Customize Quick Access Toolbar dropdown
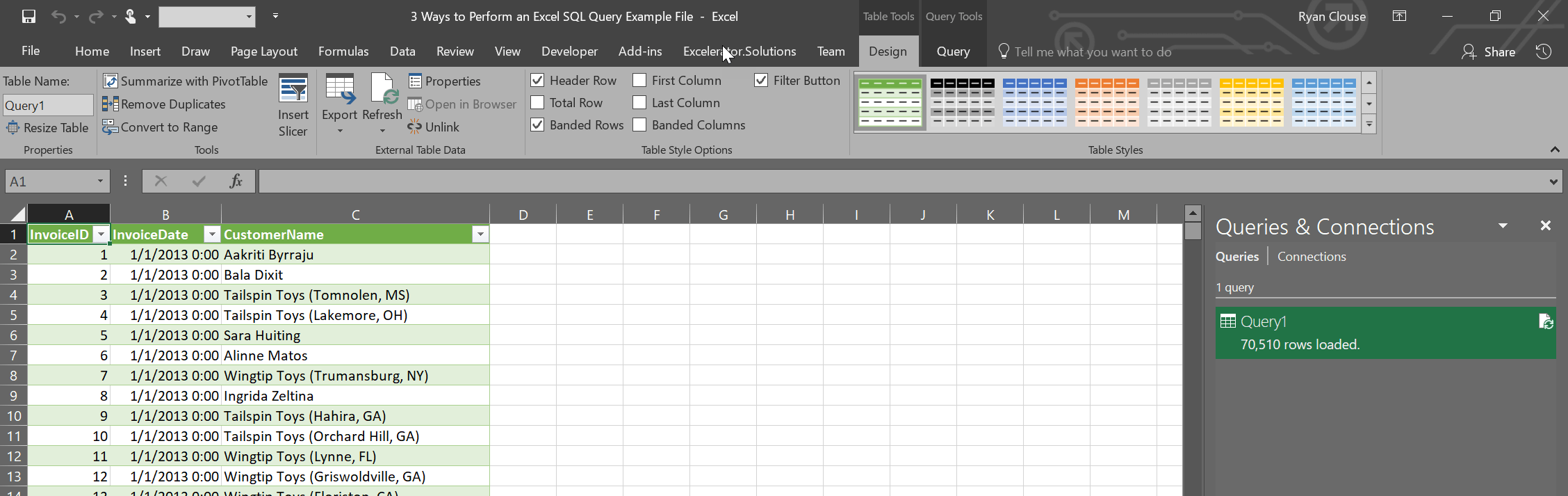Viewport: 1568px width, 496px height. [275, 16]
